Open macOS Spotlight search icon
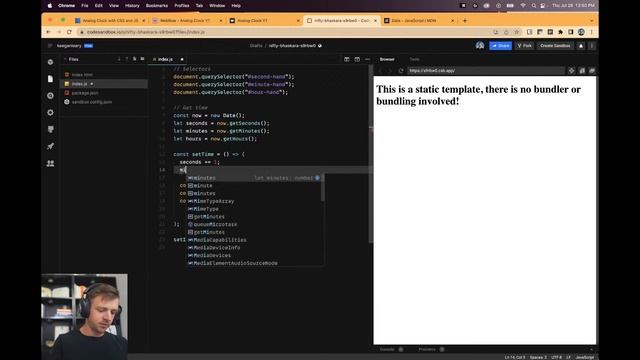Image resolution: width=640 pixels, height=360 pixels. click(533, 6)
